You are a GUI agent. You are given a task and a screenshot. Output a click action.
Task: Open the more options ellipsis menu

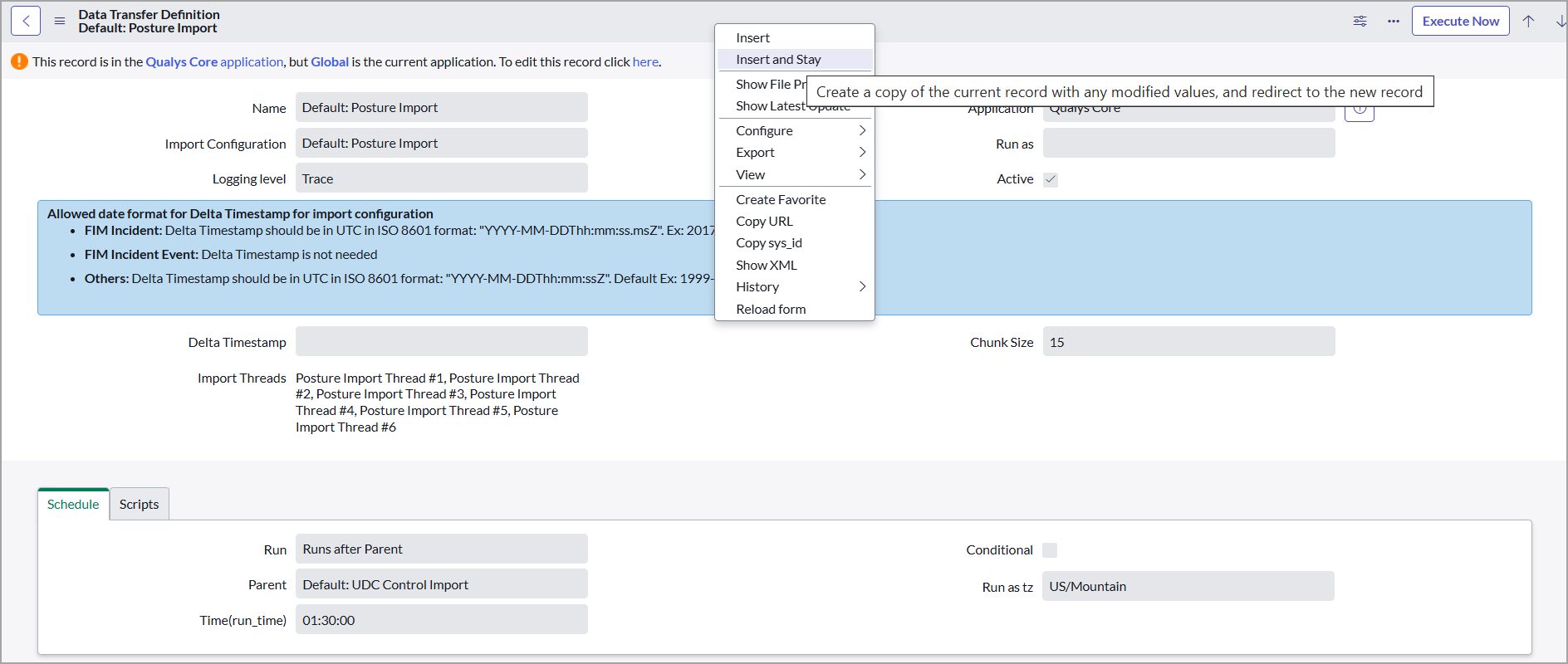[x=1394, y=21]
